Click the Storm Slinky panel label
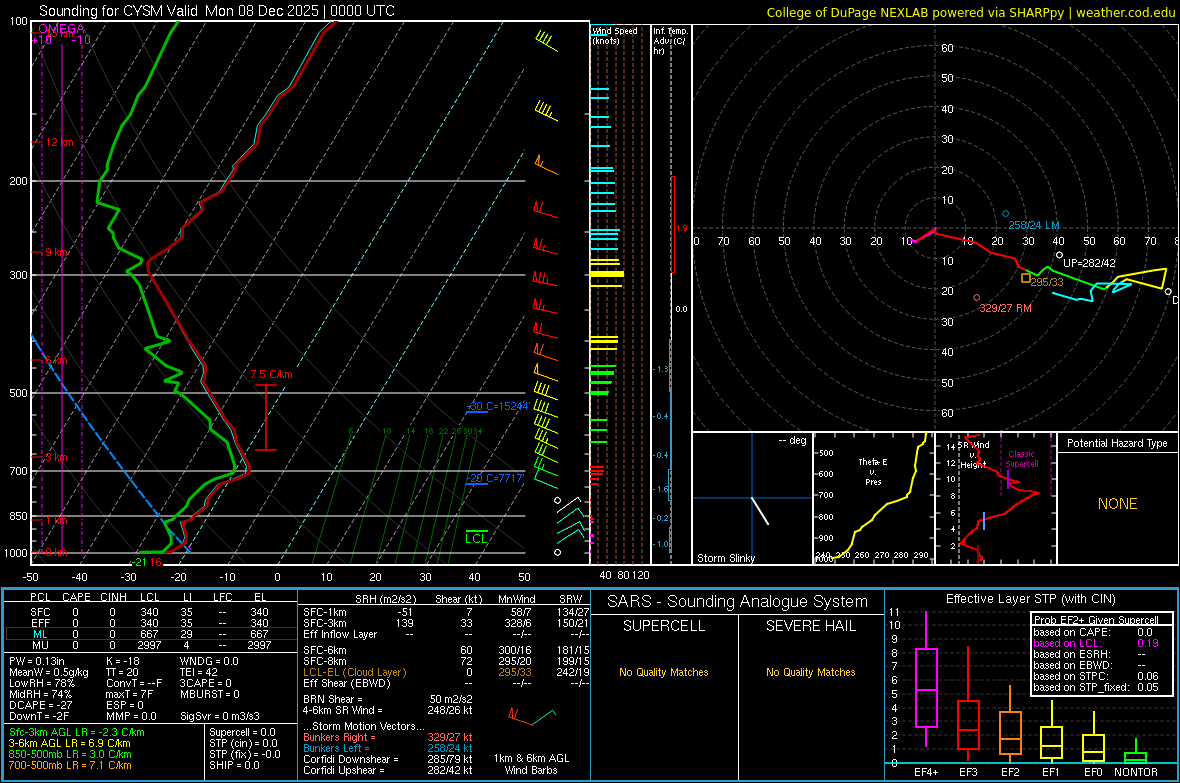 pyautogui.click(x=725, y=558)
